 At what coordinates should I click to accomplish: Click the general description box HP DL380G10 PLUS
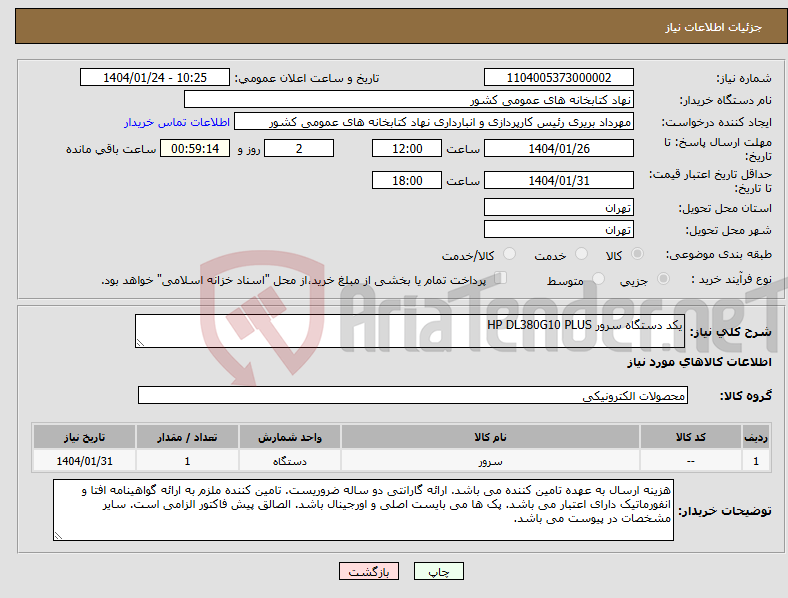click(410, 331)
